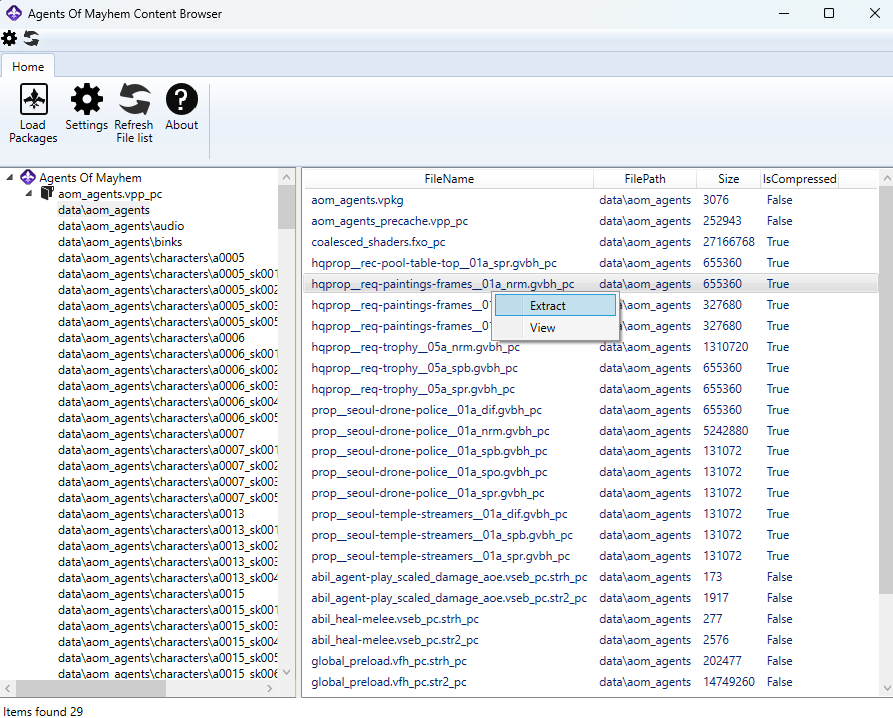Click the aom_agents.vpp_pc package icon
Image resolution: width=893 pixels, height=718 pixels.
point(47,193)
